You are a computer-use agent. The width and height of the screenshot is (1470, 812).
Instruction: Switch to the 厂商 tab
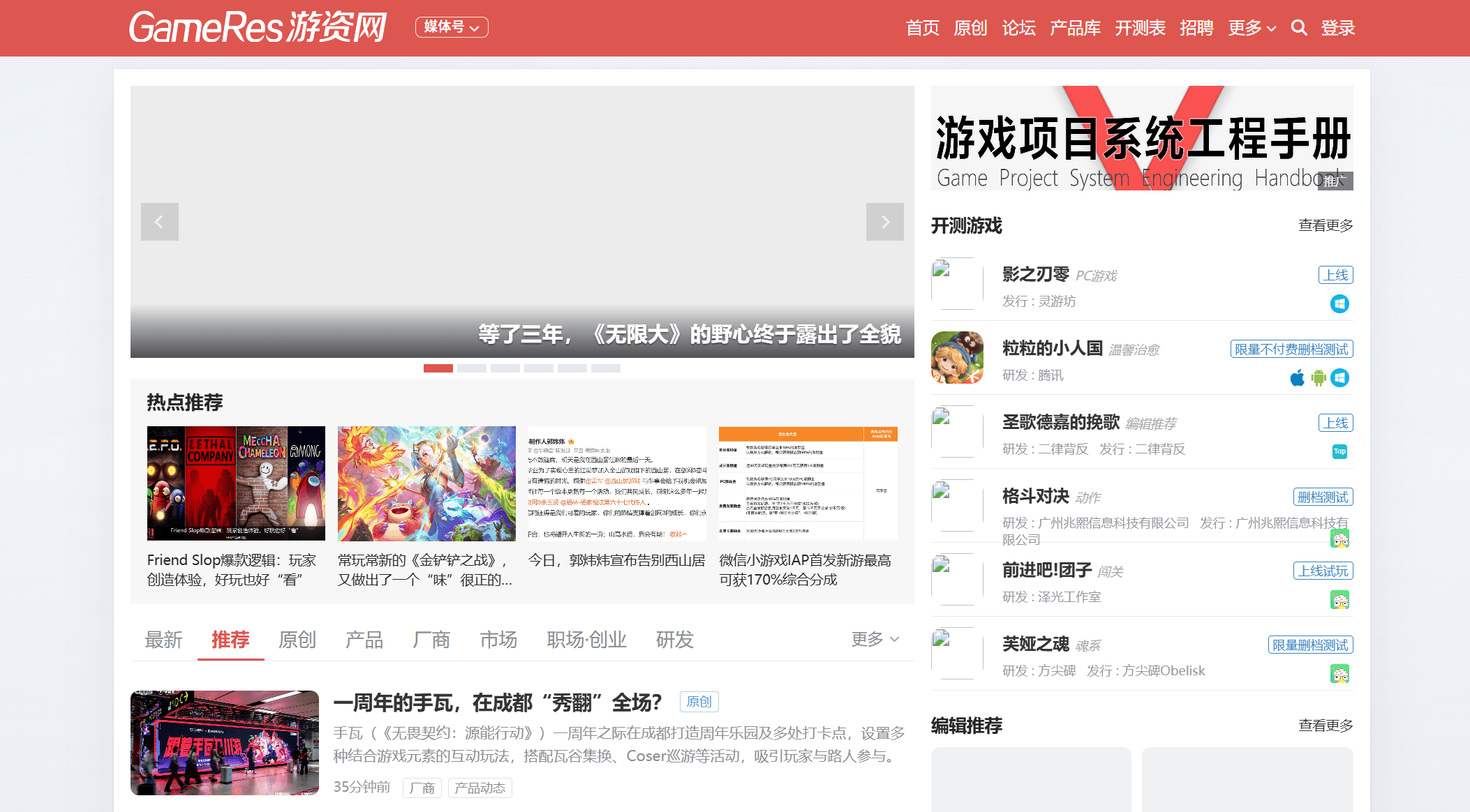[431, 640]
